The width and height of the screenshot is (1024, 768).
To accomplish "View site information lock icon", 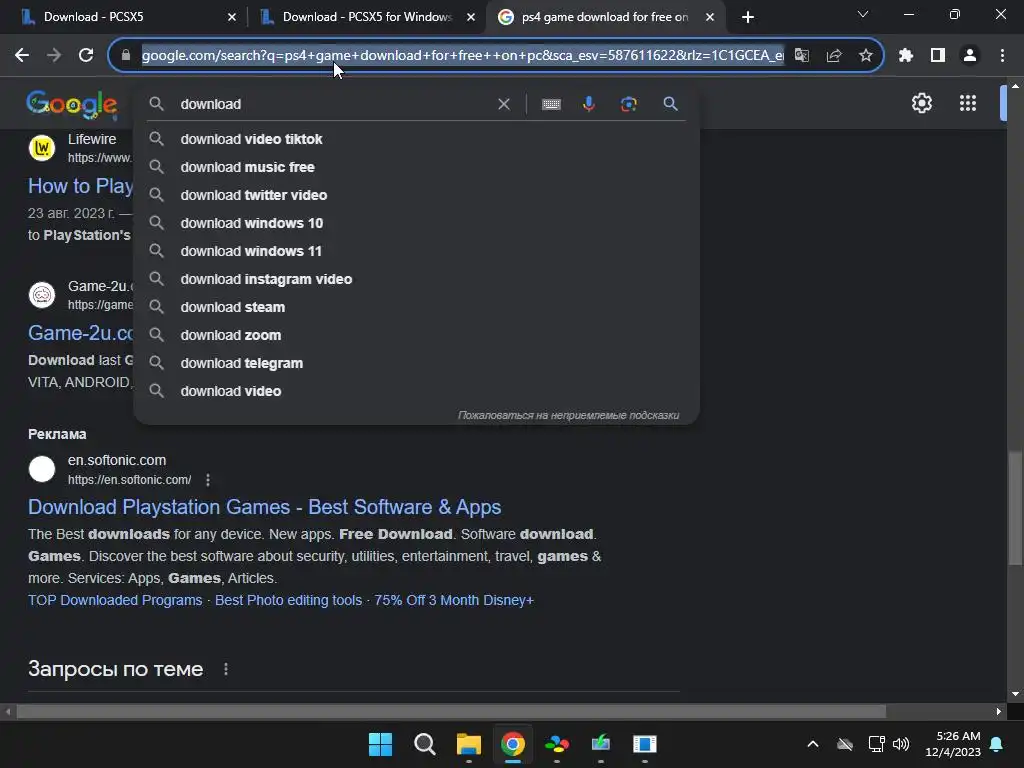I will pyautogui.click(x=126, y=56).
